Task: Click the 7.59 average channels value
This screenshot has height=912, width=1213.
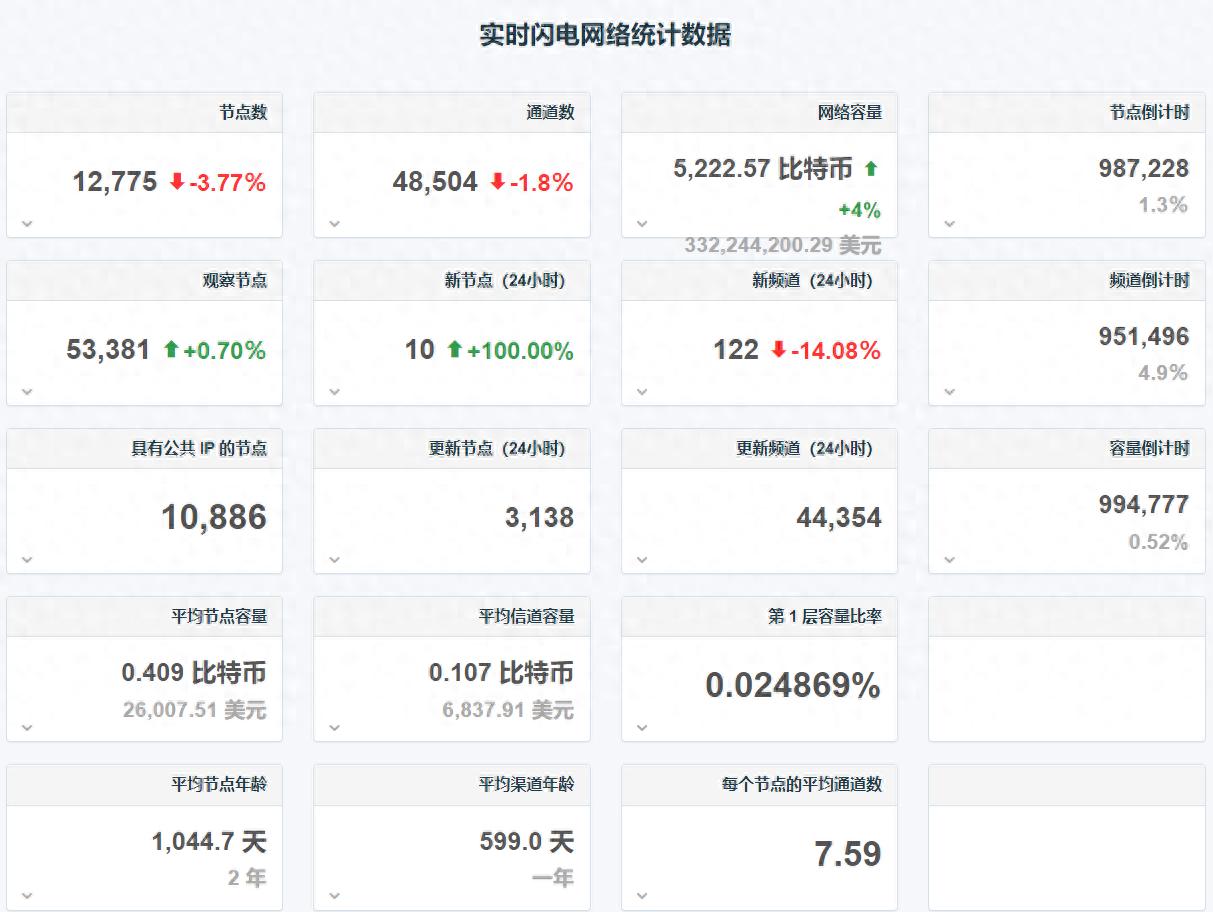Action: (848, 854)
